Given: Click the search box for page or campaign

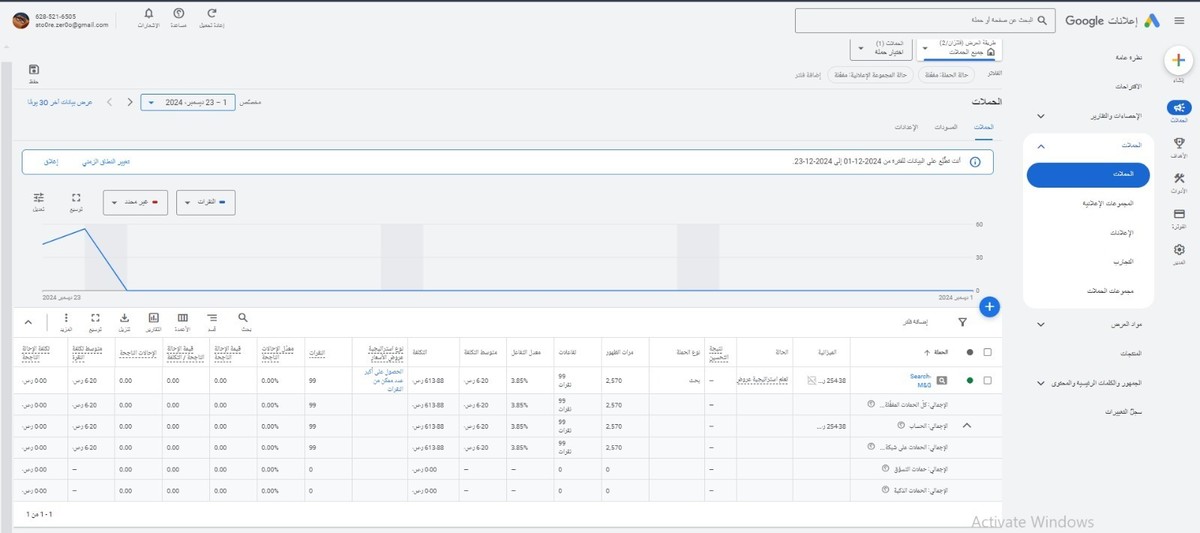Looking at the screenshot, I should coord(925,20).
